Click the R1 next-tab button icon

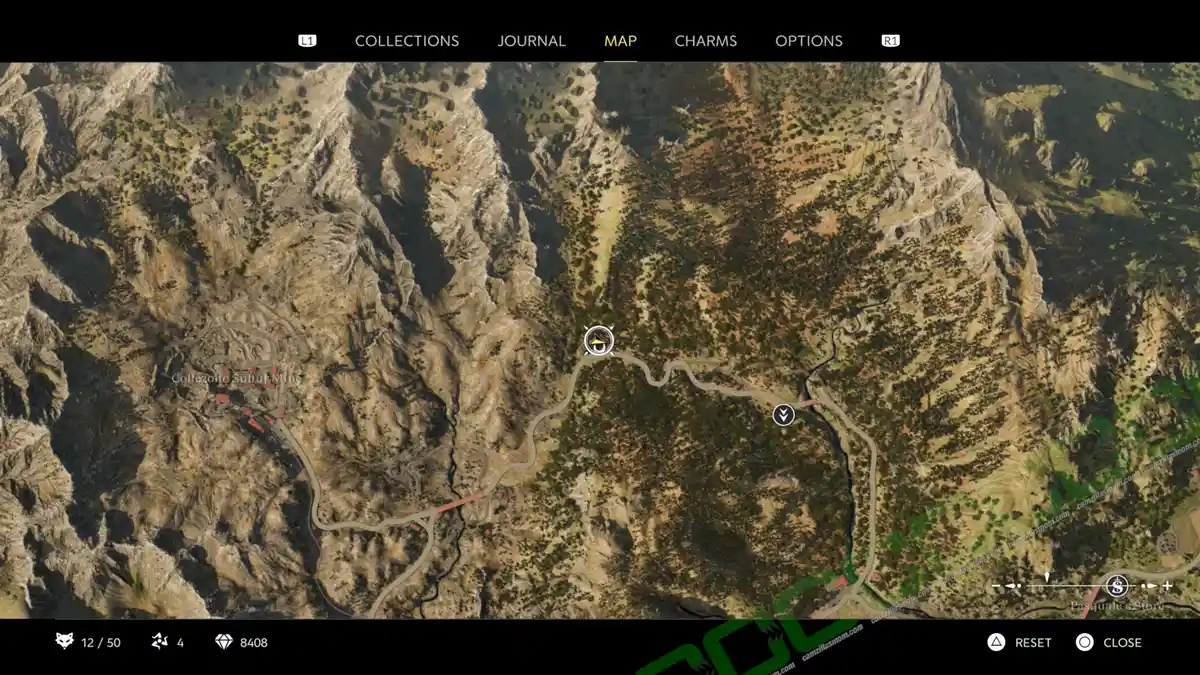pos(890,41)
